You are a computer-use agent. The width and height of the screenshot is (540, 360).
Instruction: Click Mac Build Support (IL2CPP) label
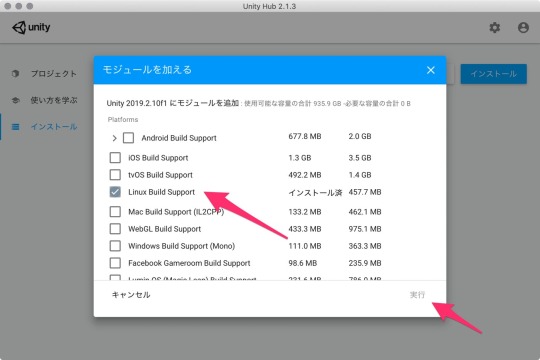click(176, 212)
